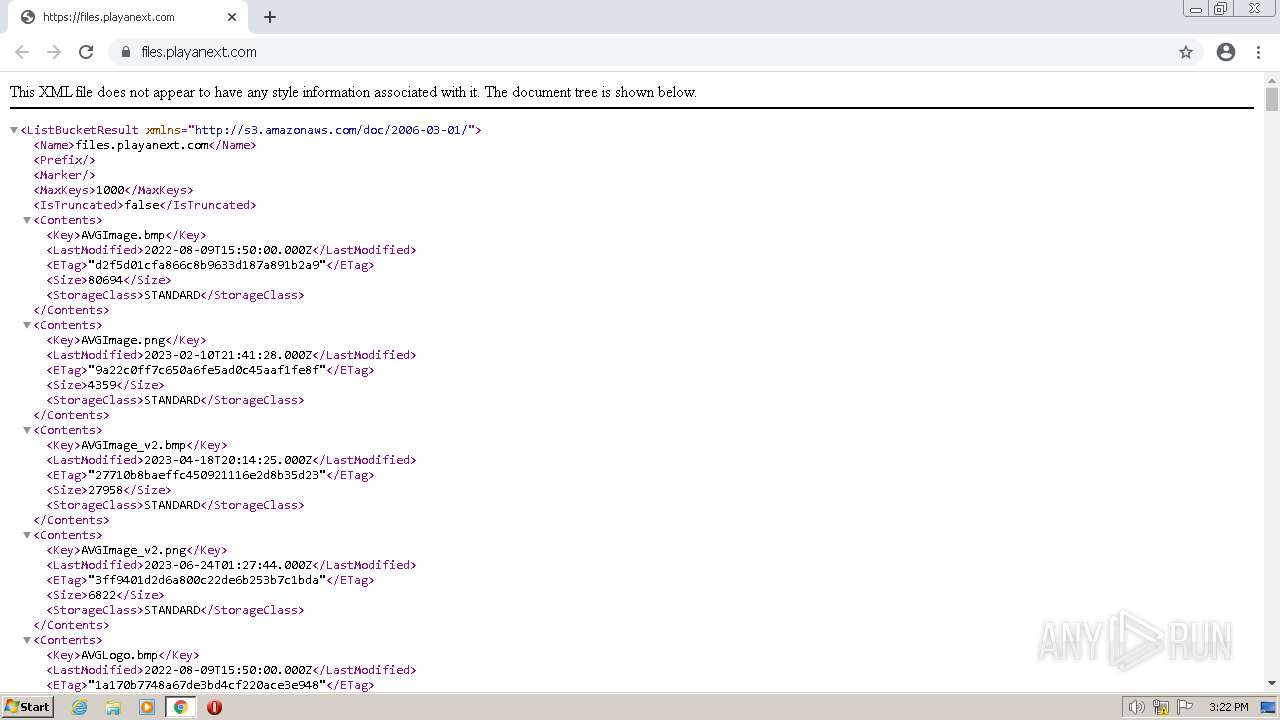Collapse the Contents node for AVGImage_v2.png

tap(27, 535)
